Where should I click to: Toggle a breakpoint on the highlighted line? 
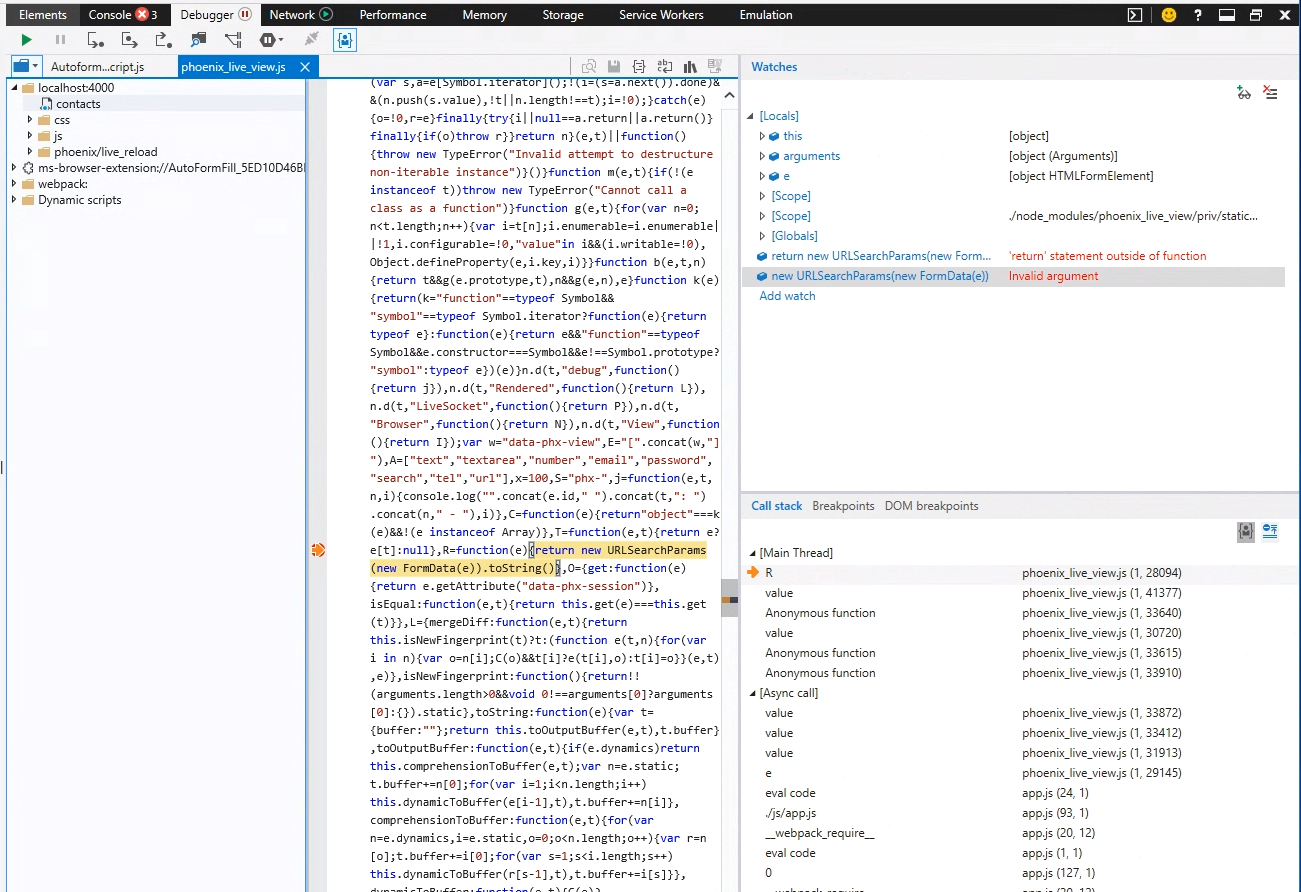[318, 549]
